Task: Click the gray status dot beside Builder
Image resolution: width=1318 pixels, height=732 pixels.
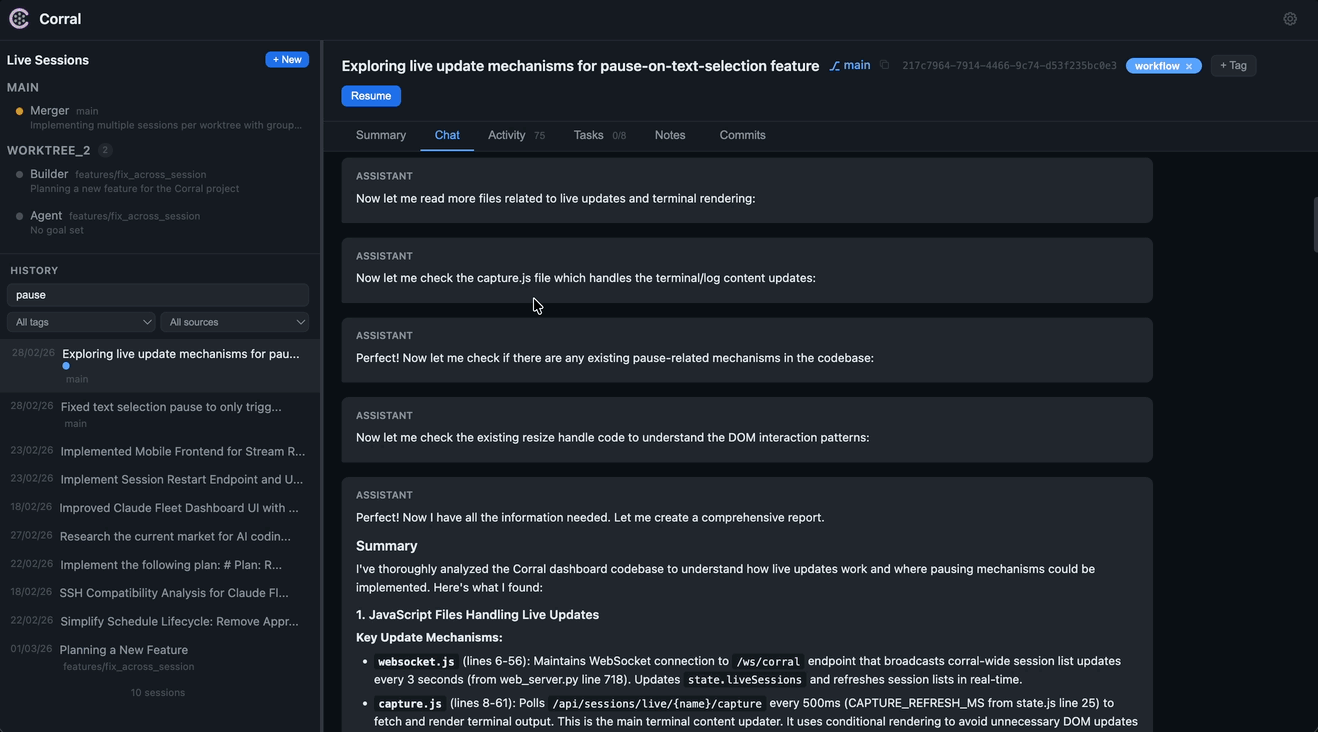Action: (x=19, y=175)
